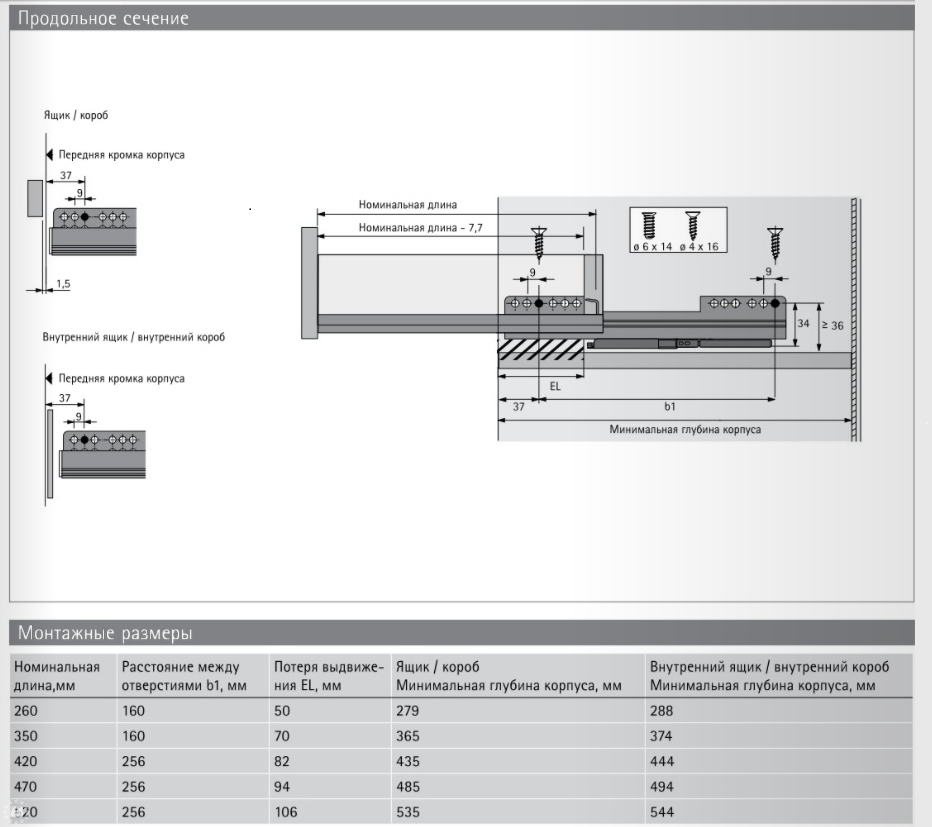Select the "Монтажные размеры" section heading
Image resolution: width=932 pixels, height=827 pixels.
click(105, 633)
